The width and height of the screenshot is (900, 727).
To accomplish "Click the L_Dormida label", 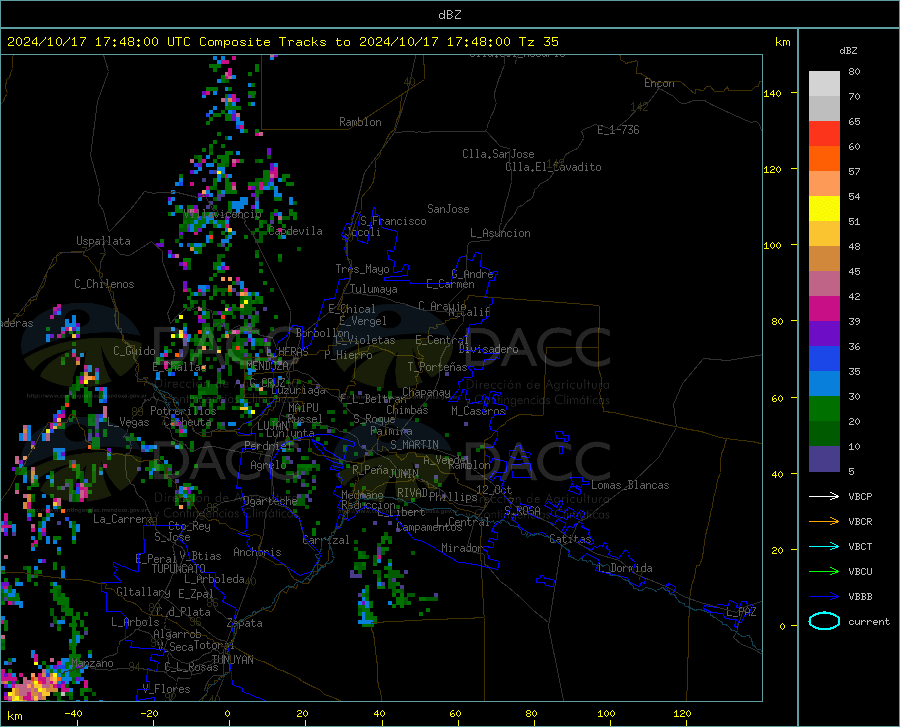I will (x=625, y=568).
